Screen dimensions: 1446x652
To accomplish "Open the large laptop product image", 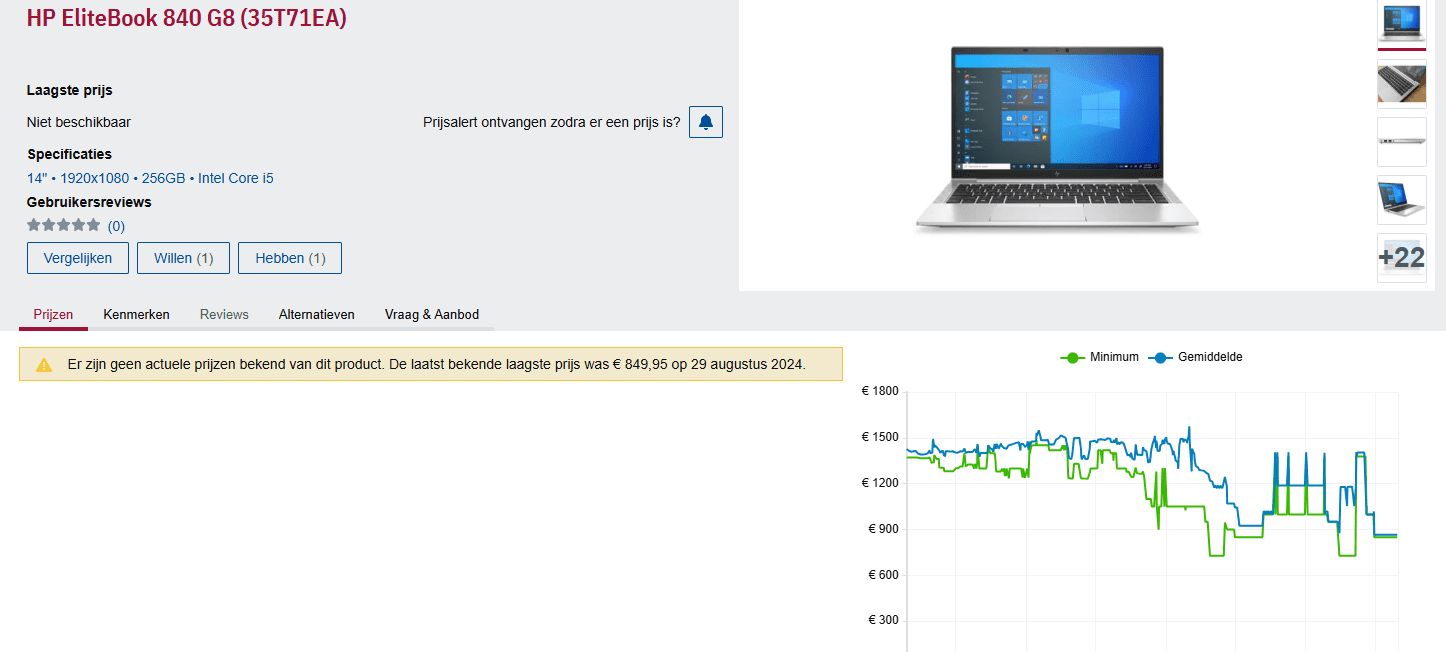I will pos(1056,140).
